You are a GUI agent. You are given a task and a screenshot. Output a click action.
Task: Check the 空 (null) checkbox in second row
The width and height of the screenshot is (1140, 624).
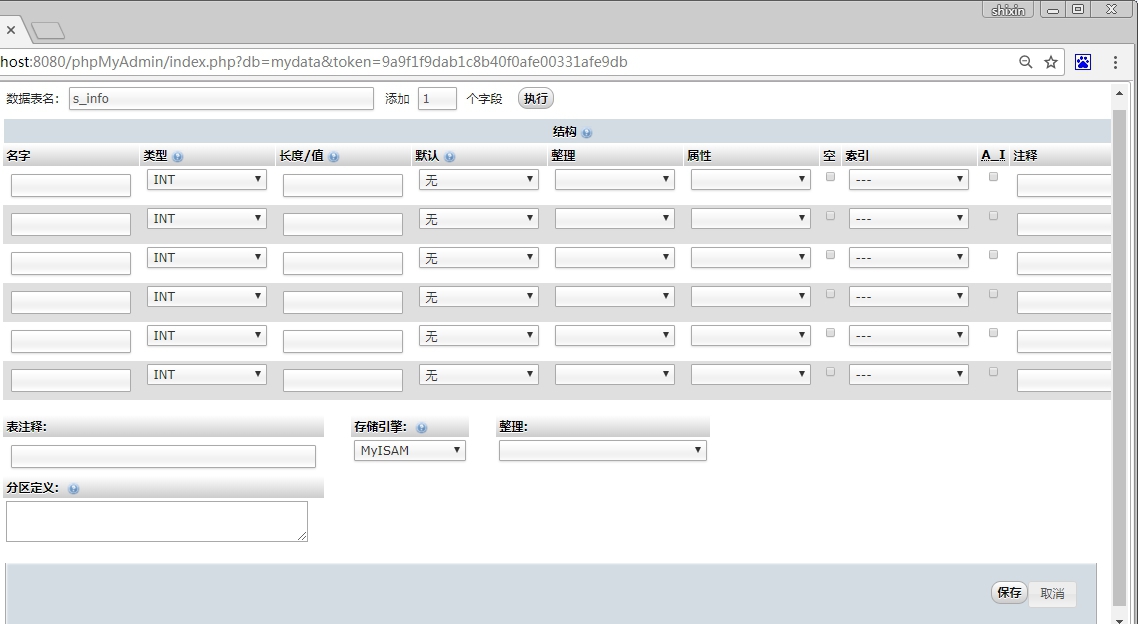click(830, 216)
